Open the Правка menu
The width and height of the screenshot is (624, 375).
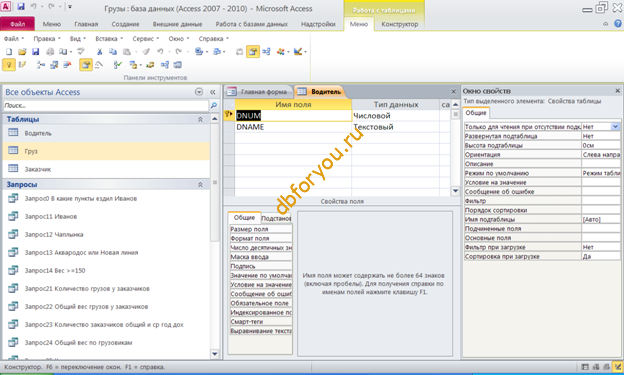pos(47,39)
